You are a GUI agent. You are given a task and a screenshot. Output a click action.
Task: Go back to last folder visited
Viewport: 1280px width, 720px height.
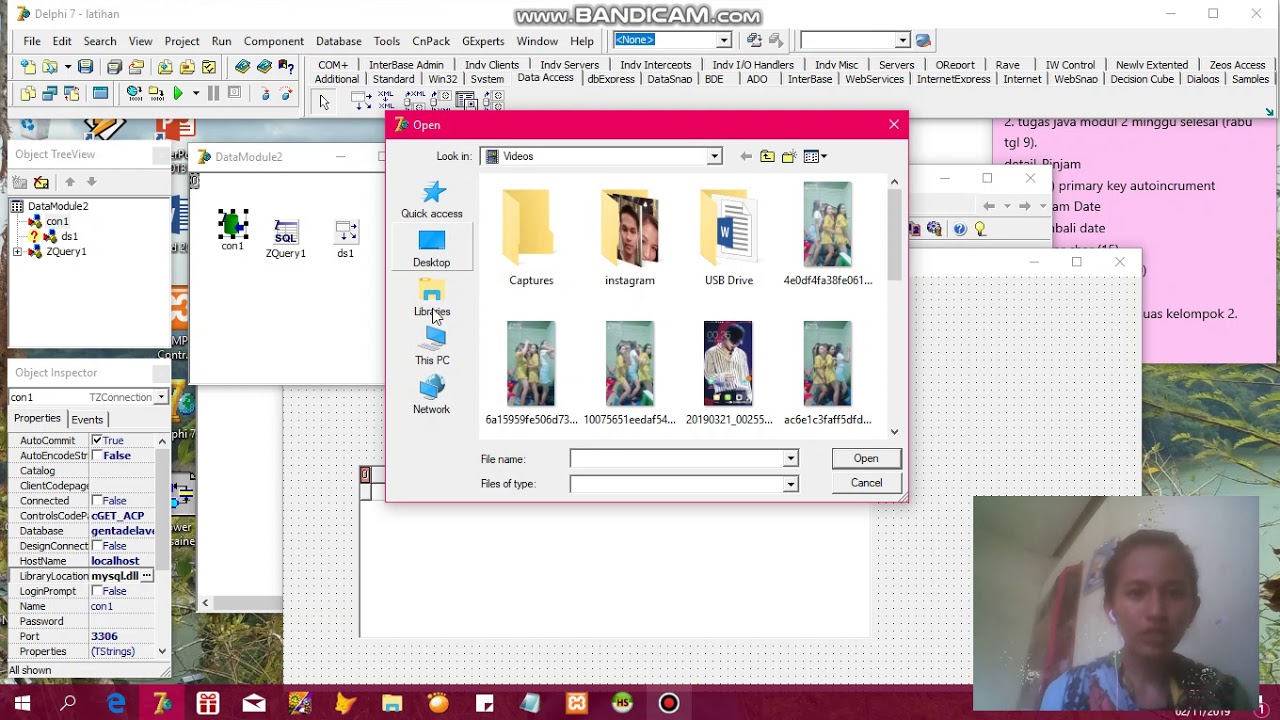[746, 156]
